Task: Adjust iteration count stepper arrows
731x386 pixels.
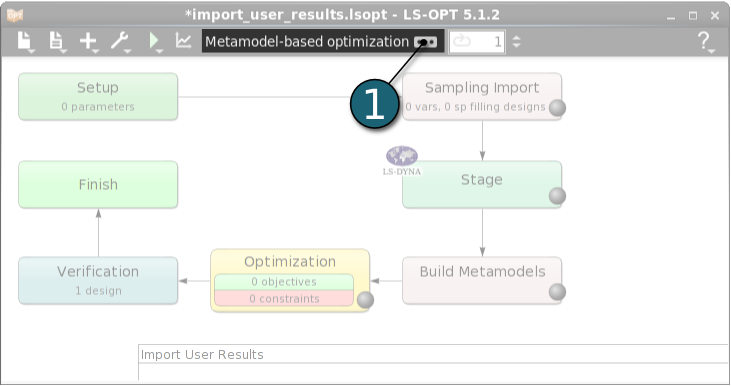Action: coord(516,41)
